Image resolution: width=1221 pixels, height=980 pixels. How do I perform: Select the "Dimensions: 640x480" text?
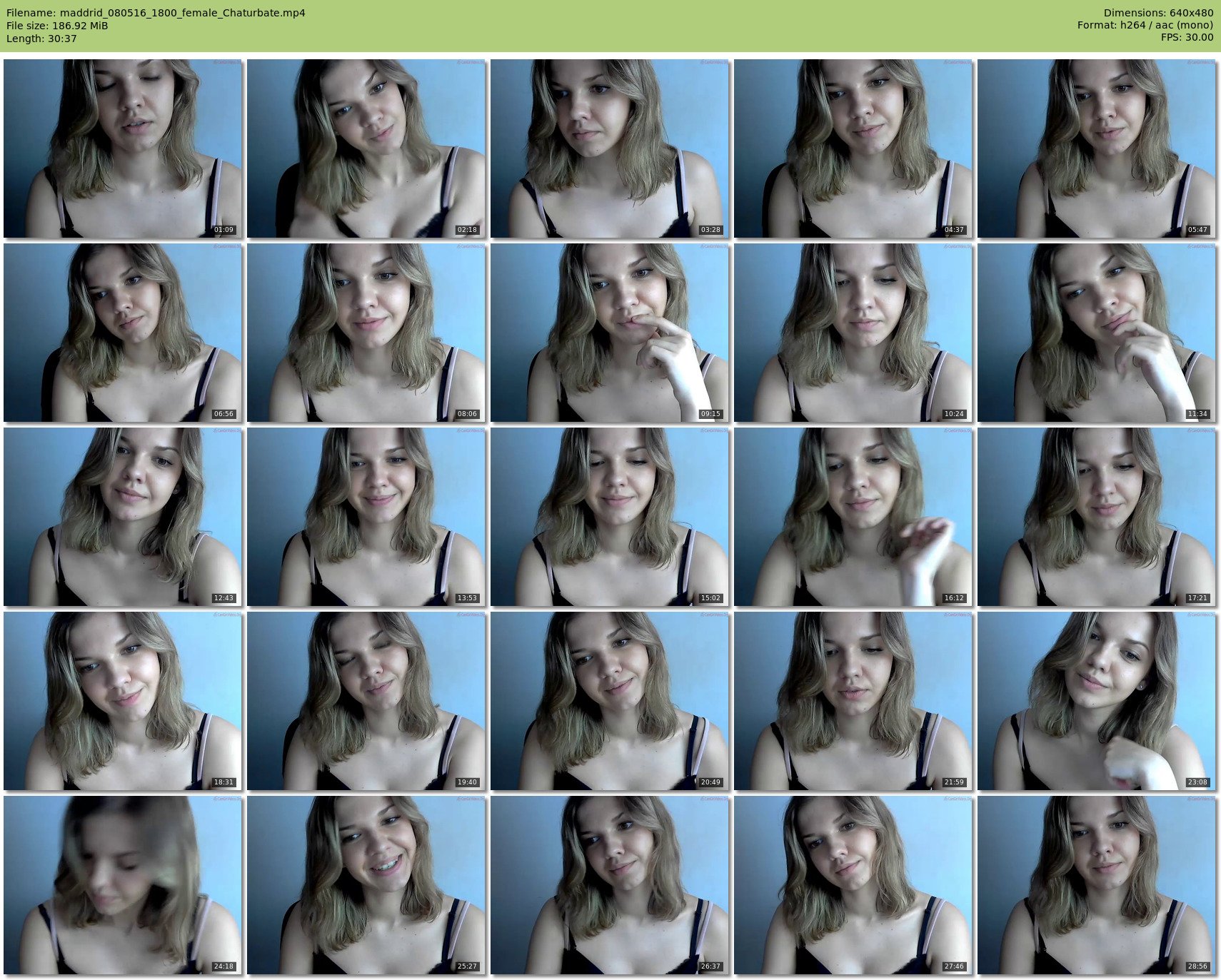(1158, 13)
